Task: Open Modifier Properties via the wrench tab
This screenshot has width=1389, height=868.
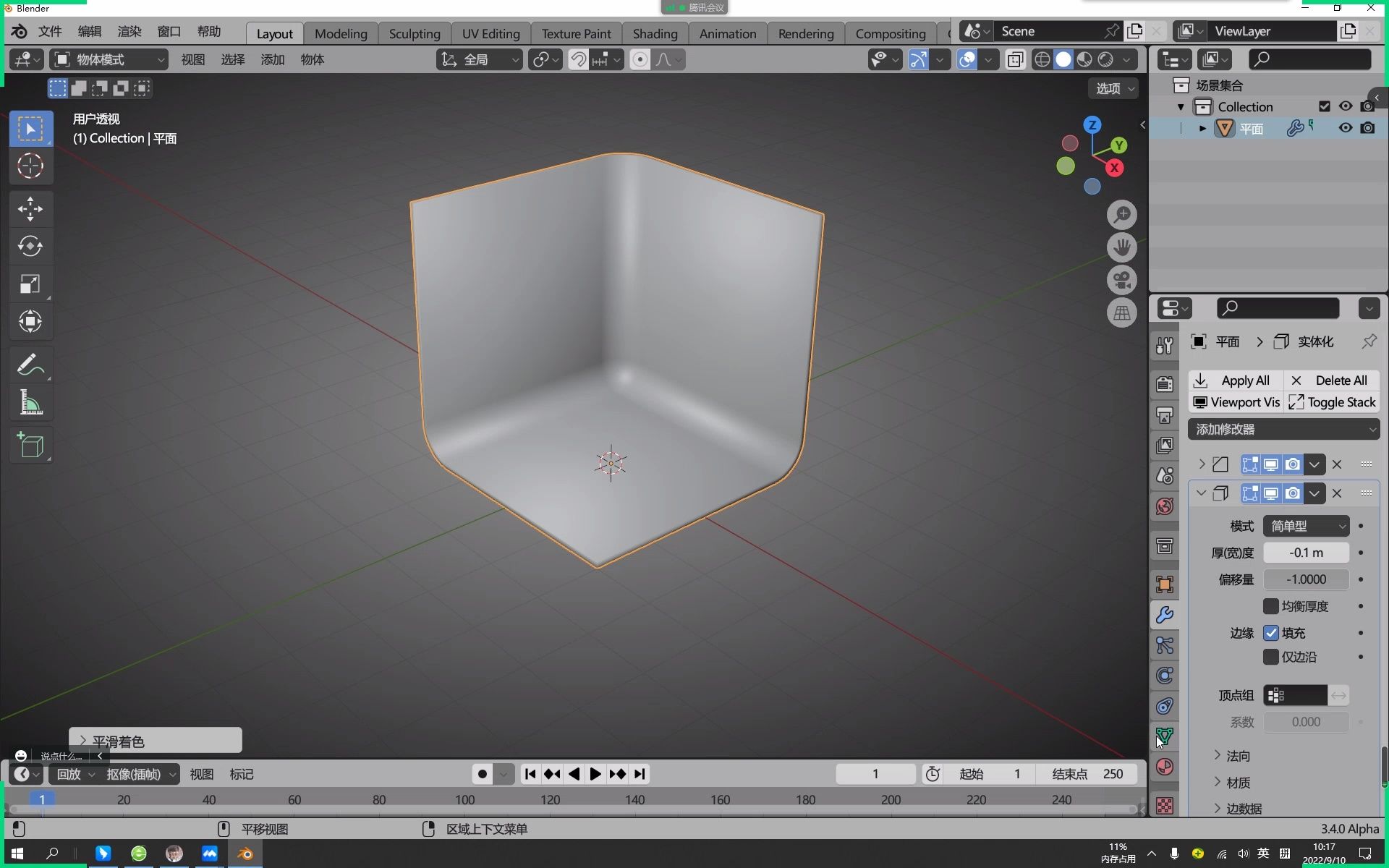Action: pyautogui.click(x=1164, y=615)
